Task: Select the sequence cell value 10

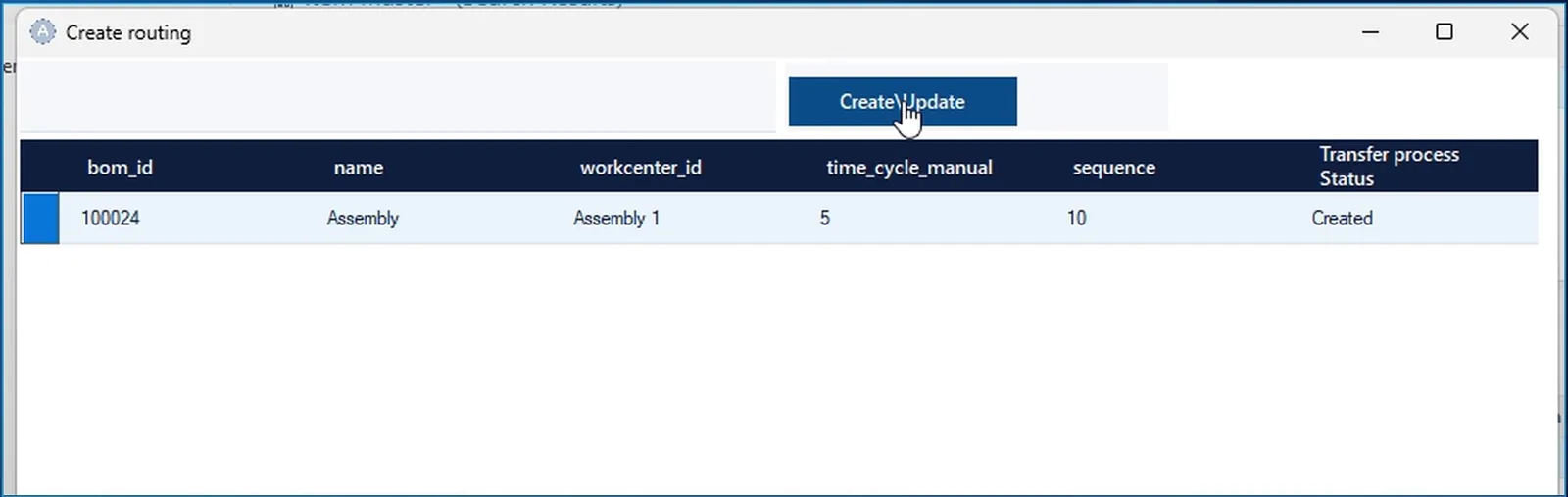Action: coord(1076,218)
